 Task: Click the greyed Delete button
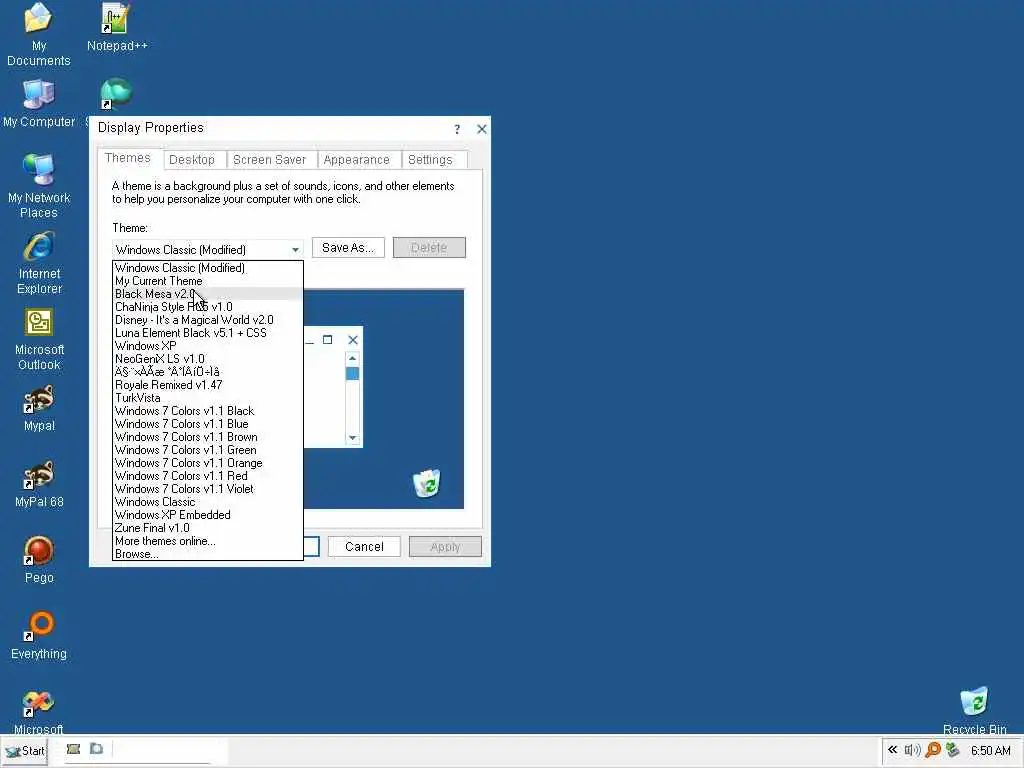click(429, 248)
